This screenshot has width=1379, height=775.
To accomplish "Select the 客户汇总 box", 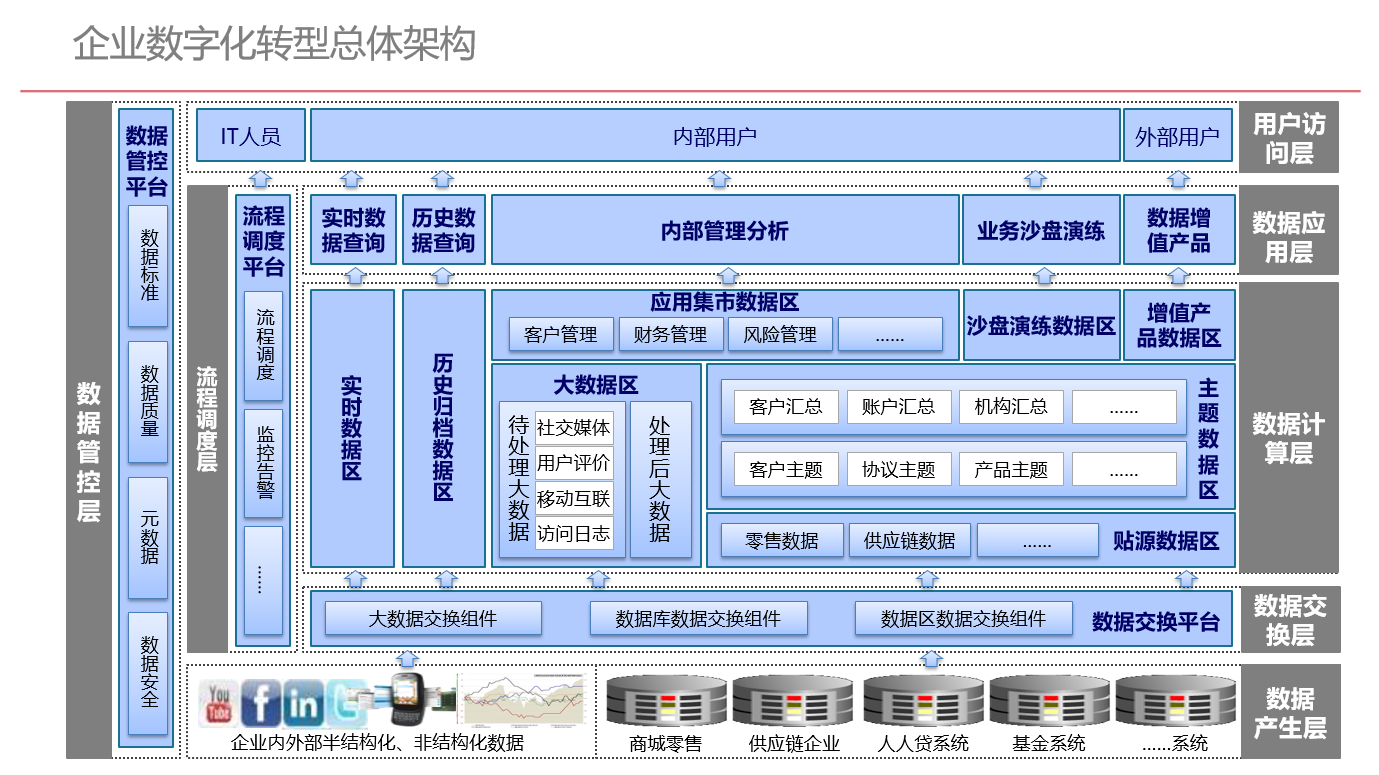I will point(786,406).
